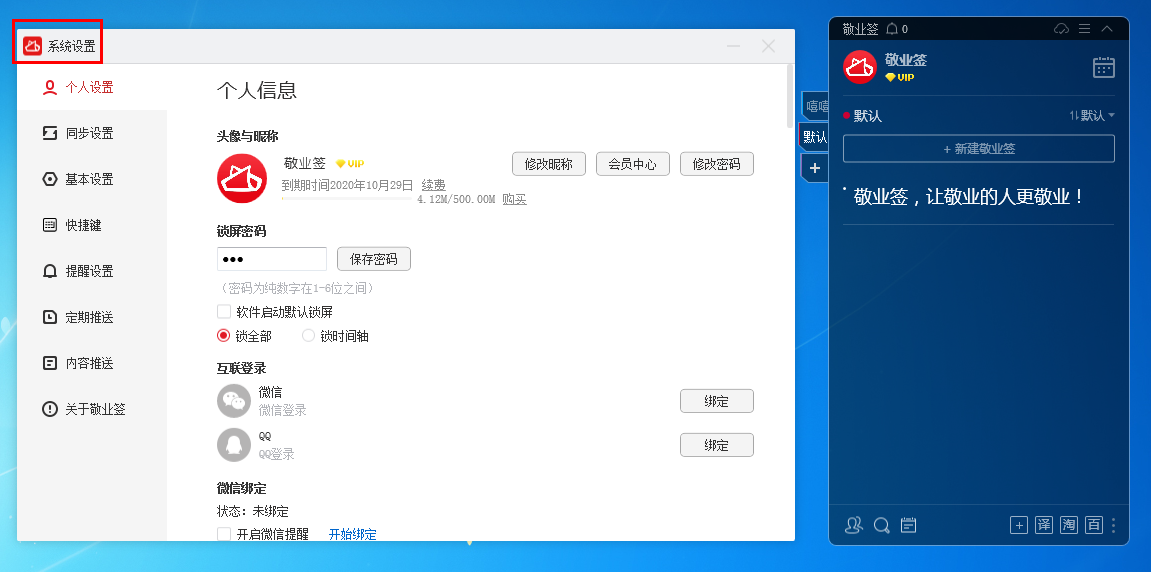The width and height of the screenshot is (1151, 572).
Task: Click the storage usage progress bar
Action: click(346, 198)
